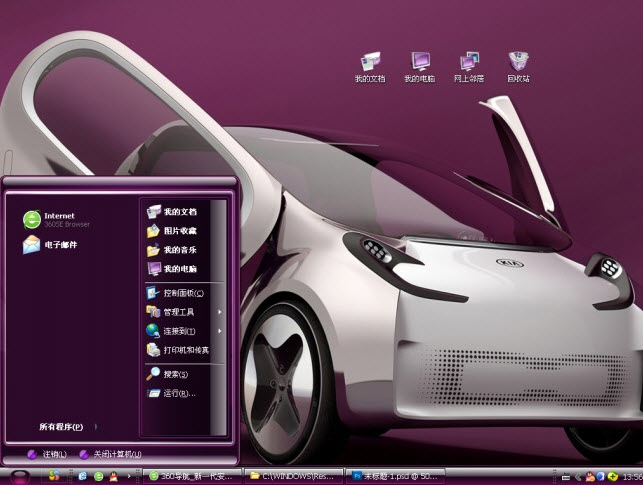The width and height of the screenshot is (643, 485).
Task: Expand 所有程序 program list
Action: coord(62,427)
